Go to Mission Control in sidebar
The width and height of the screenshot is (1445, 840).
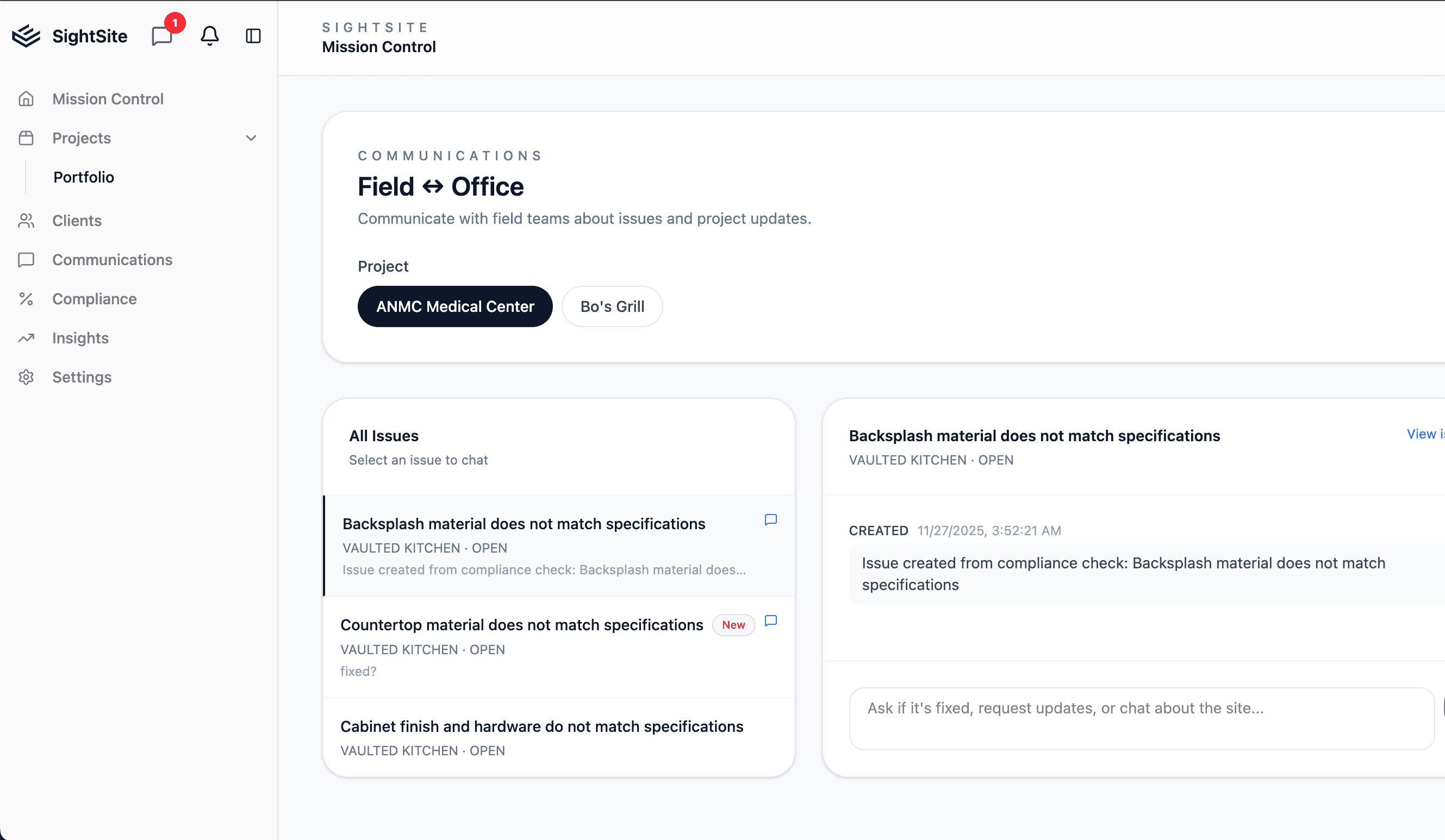click(107, 98)
